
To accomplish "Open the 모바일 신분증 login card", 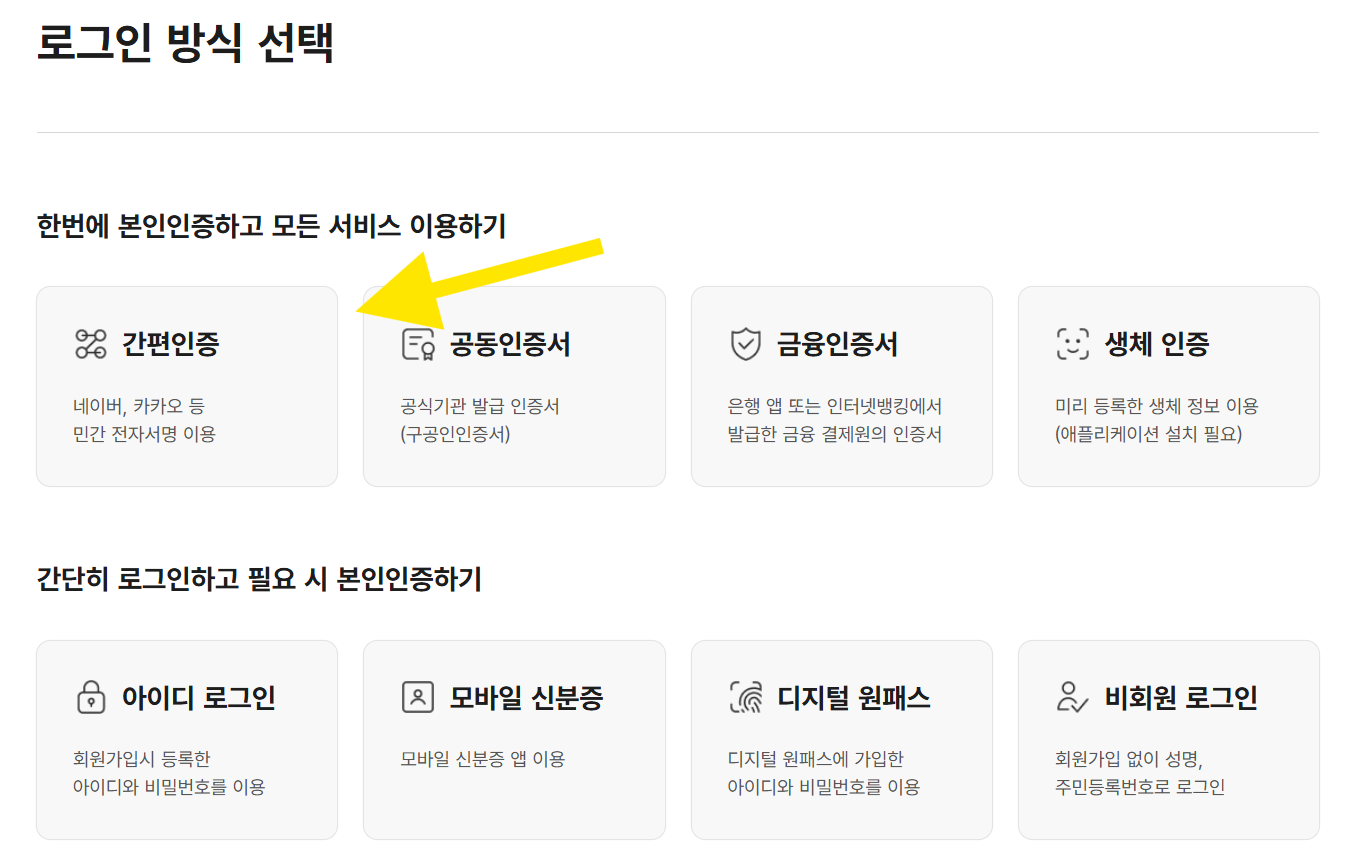I will coord(514,738).
